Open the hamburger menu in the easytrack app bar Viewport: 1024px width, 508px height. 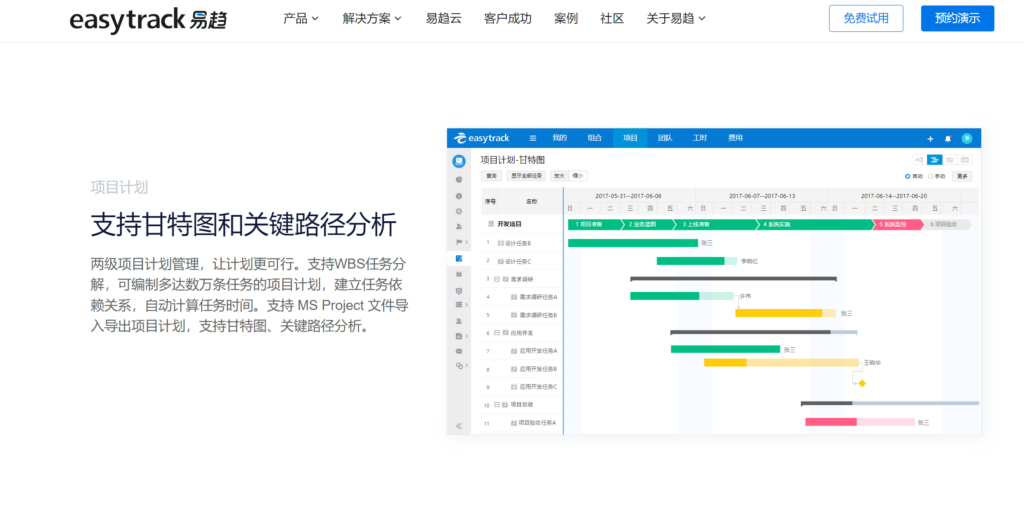533,138
